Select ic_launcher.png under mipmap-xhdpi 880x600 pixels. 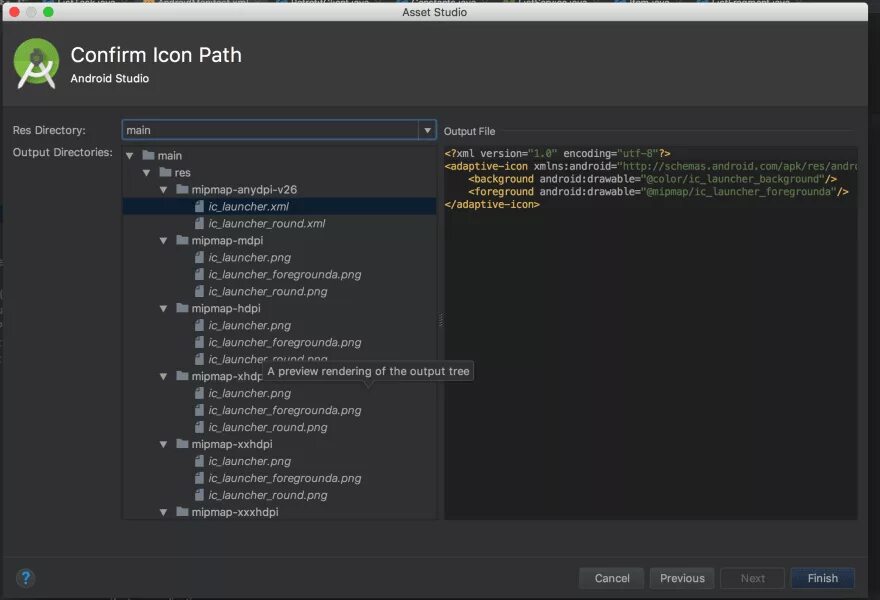coord(250,393)
